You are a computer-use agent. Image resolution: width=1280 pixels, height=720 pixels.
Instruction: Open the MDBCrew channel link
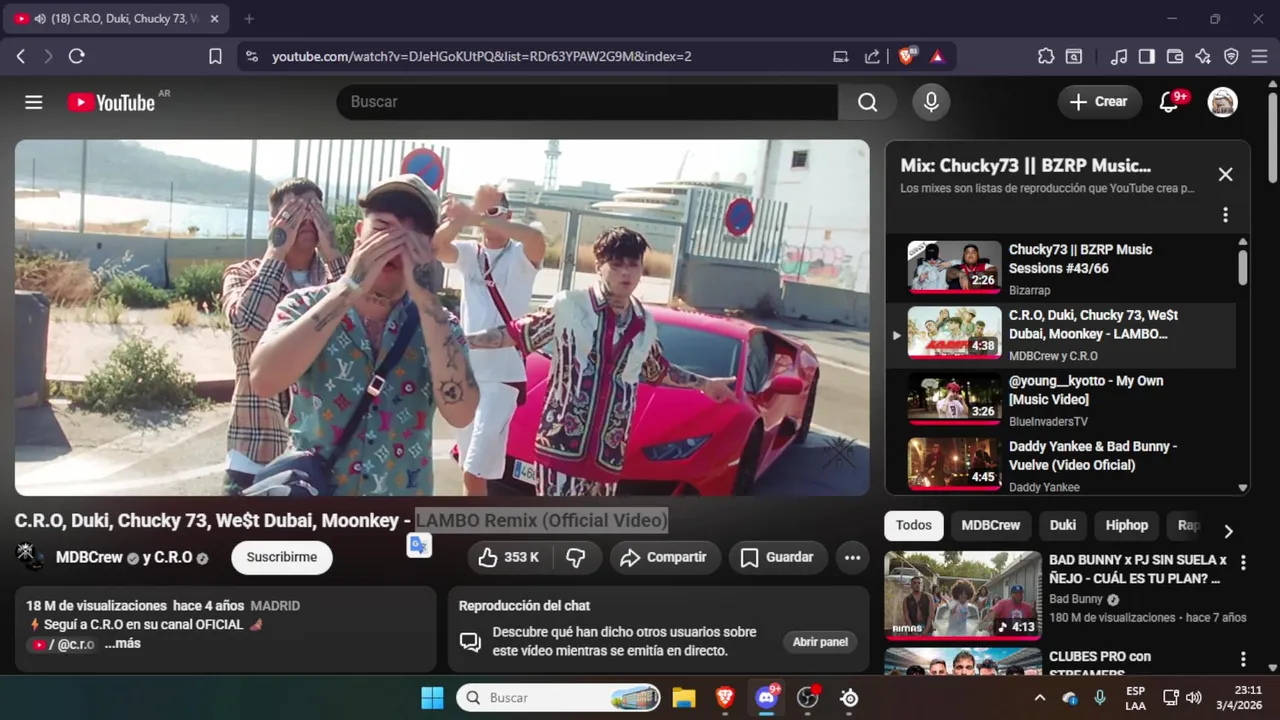[89, 557]
